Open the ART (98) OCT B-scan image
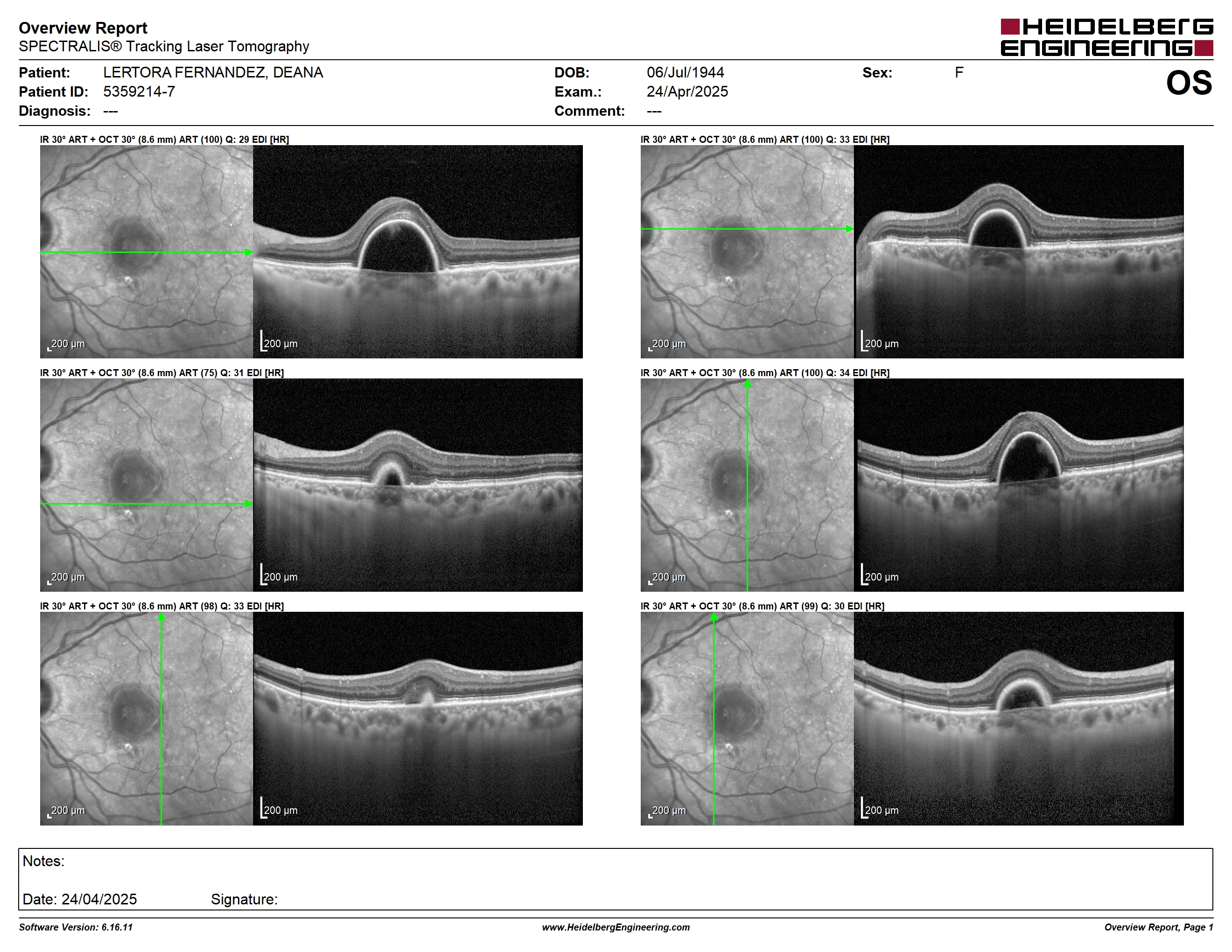1232x952 pixels. (x=418, y=719)
